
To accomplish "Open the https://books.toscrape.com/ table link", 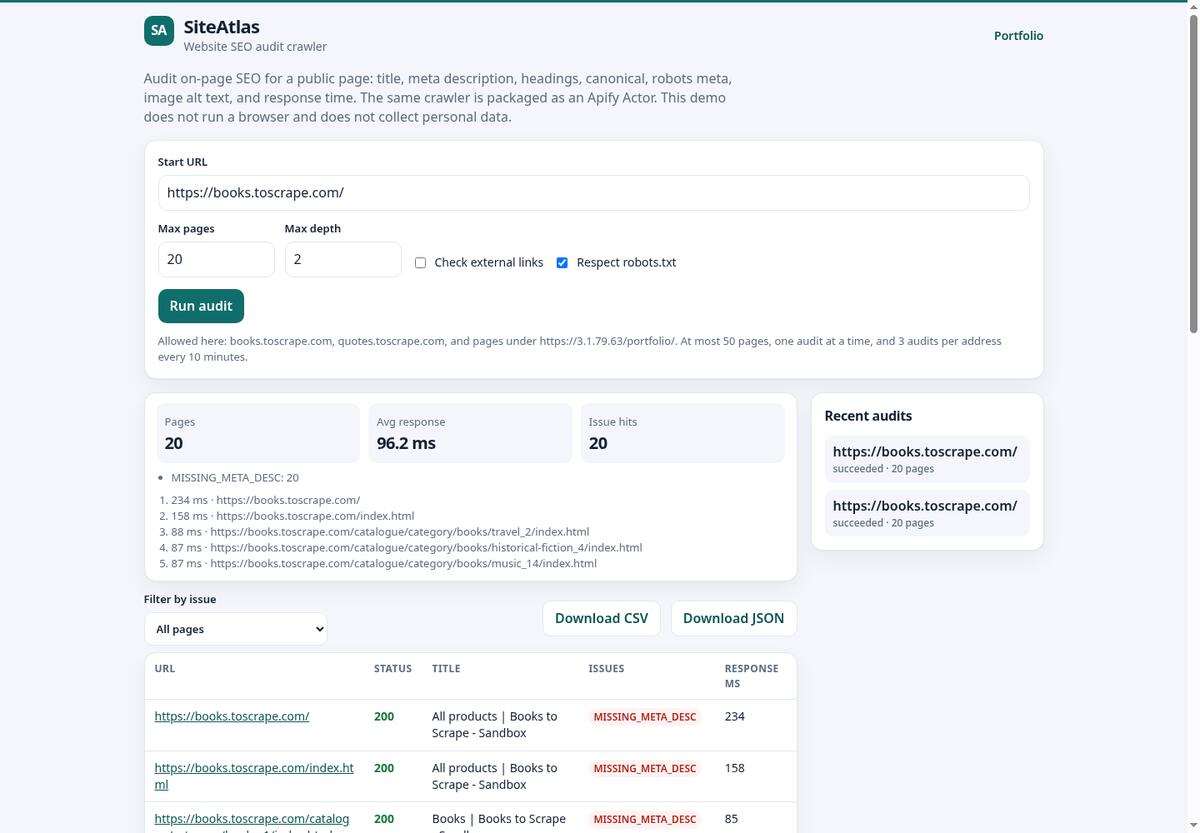I will pos(232,716).
